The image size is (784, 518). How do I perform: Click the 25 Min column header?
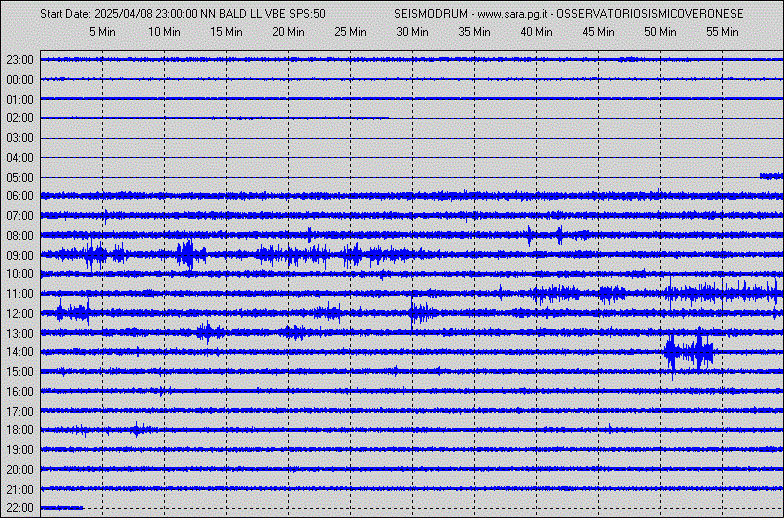(350, 32)
